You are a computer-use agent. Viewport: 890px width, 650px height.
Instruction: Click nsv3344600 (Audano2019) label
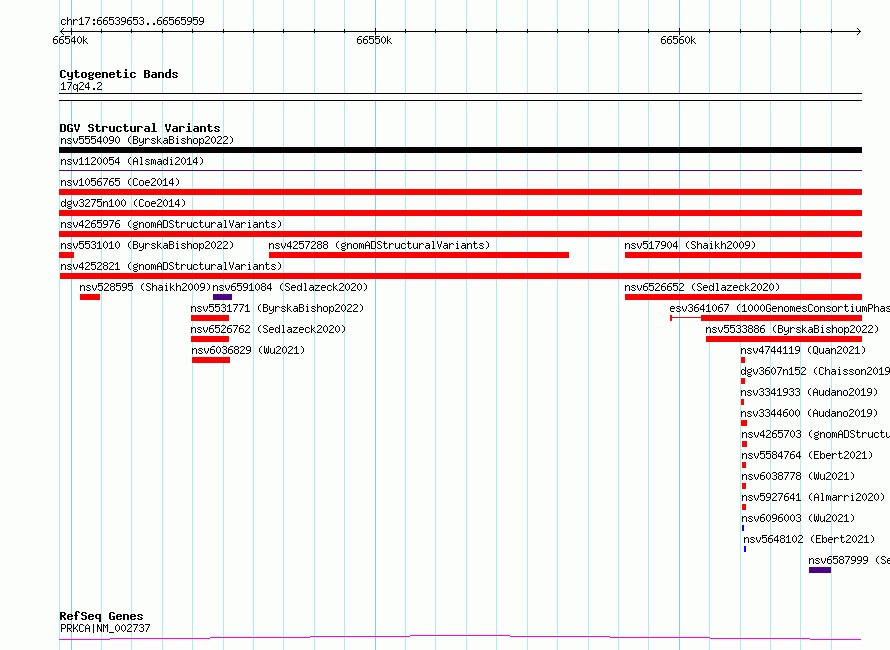coord(809,413)
